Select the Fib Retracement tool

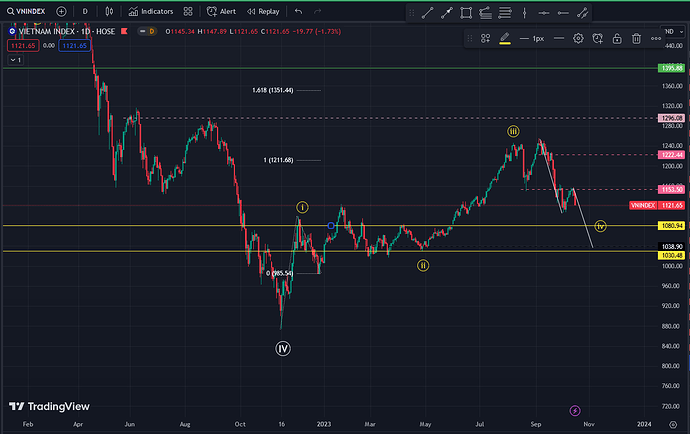click(x=505, y=13)
